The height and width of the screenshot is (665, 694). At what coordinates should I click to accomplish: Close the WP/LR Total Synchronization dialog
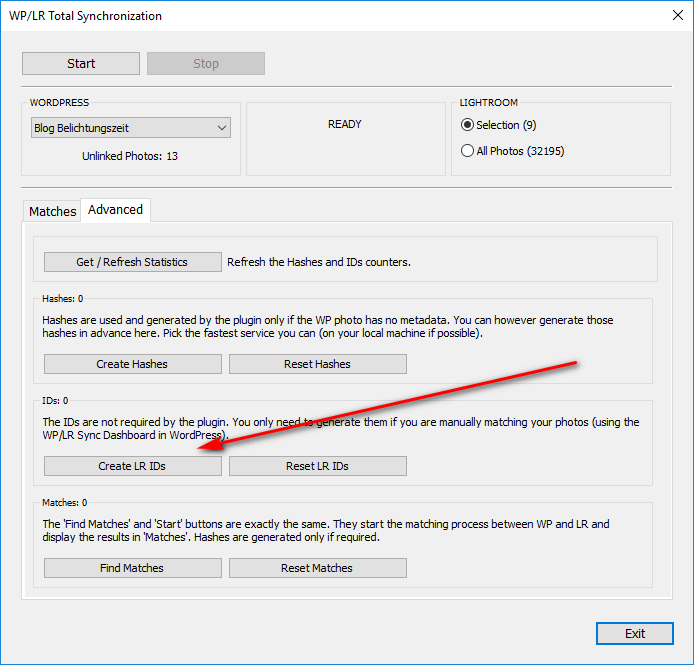coord(678,15)
